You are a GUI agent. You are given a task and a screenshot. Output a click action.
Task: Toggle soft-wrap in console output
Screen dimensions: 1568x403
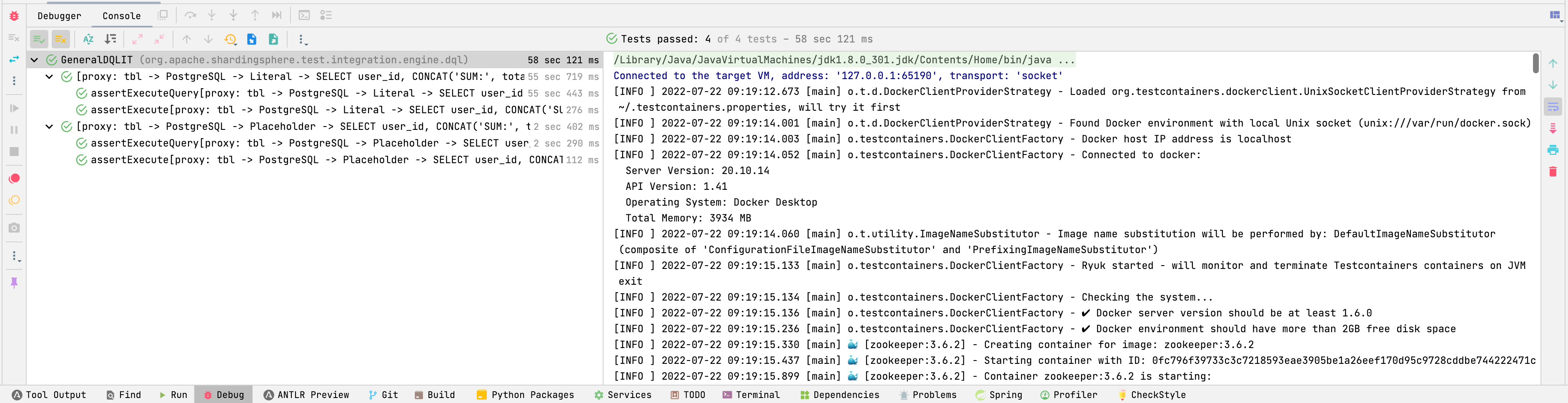1552,107
